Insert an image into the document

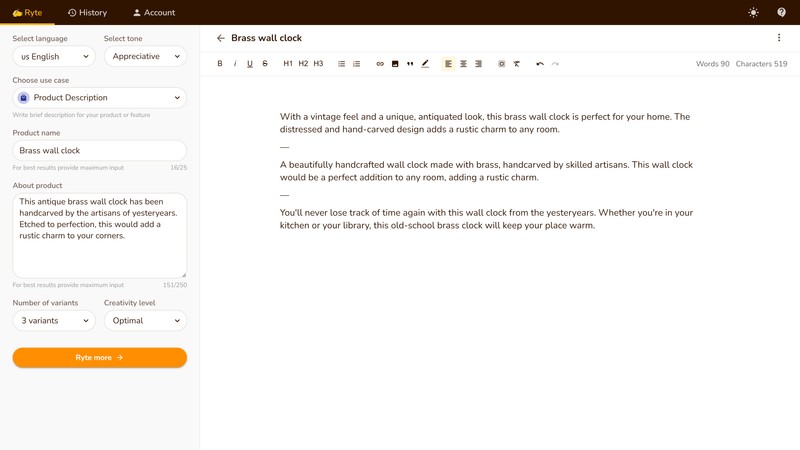tap(395, 64)
